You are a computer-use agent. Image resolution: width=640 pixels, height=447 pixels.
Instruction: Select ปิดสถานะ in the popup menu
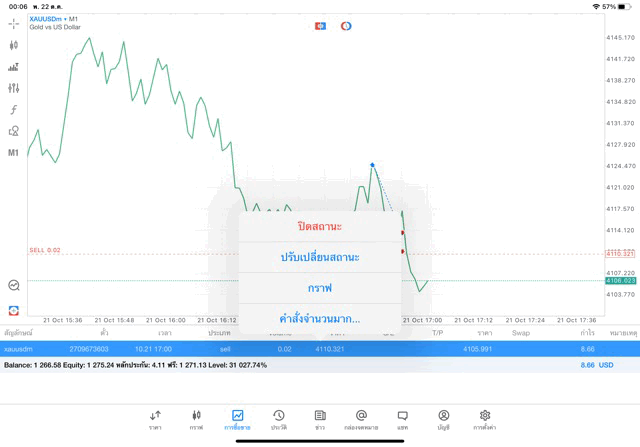(320, 227)
